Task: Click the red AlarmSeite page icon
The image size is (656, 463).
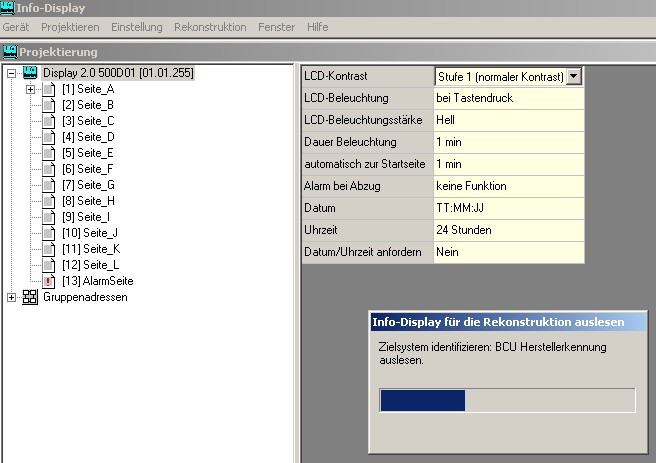Action: (48, 282)
